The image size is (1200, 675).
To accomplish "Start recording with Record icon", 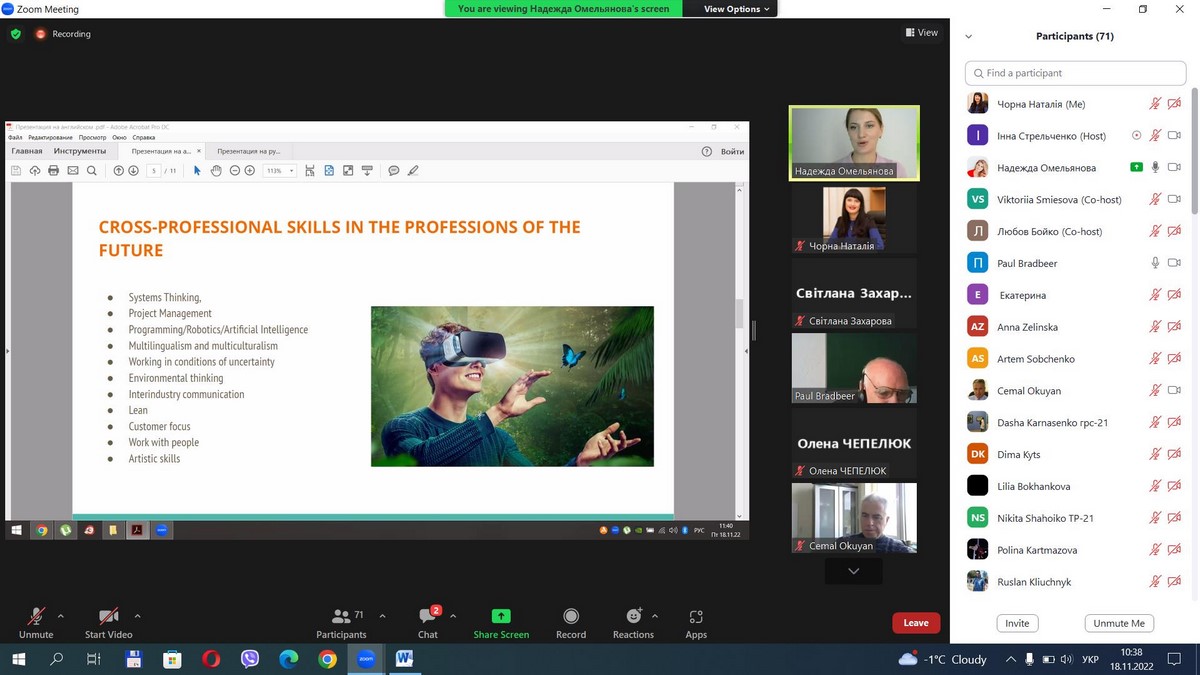I will (571, 617).
